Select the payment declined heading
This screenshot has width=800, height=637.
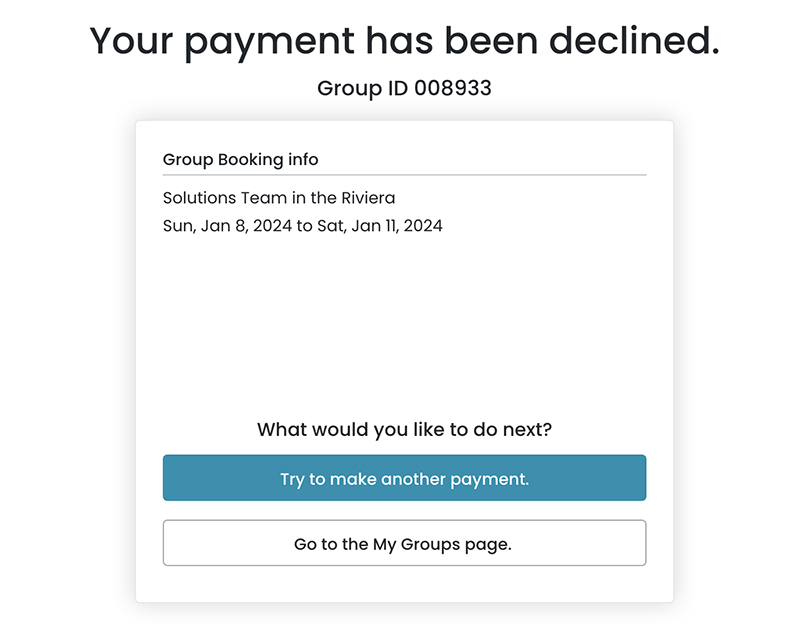[x=404, y=41]
